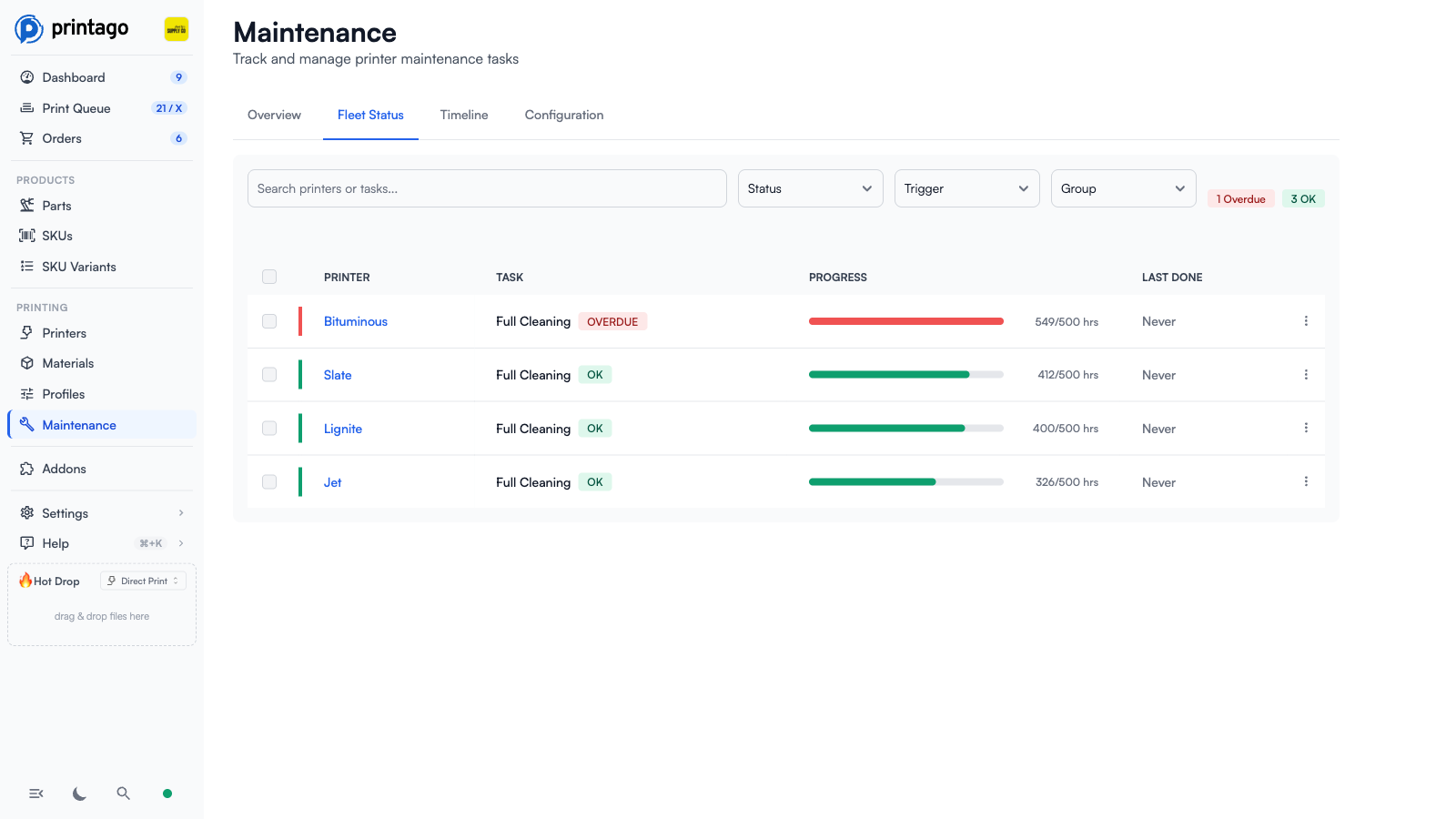The image size is (1456, 819).
Task: Click the Profiles sliders icon
Action: click(27, 394)
